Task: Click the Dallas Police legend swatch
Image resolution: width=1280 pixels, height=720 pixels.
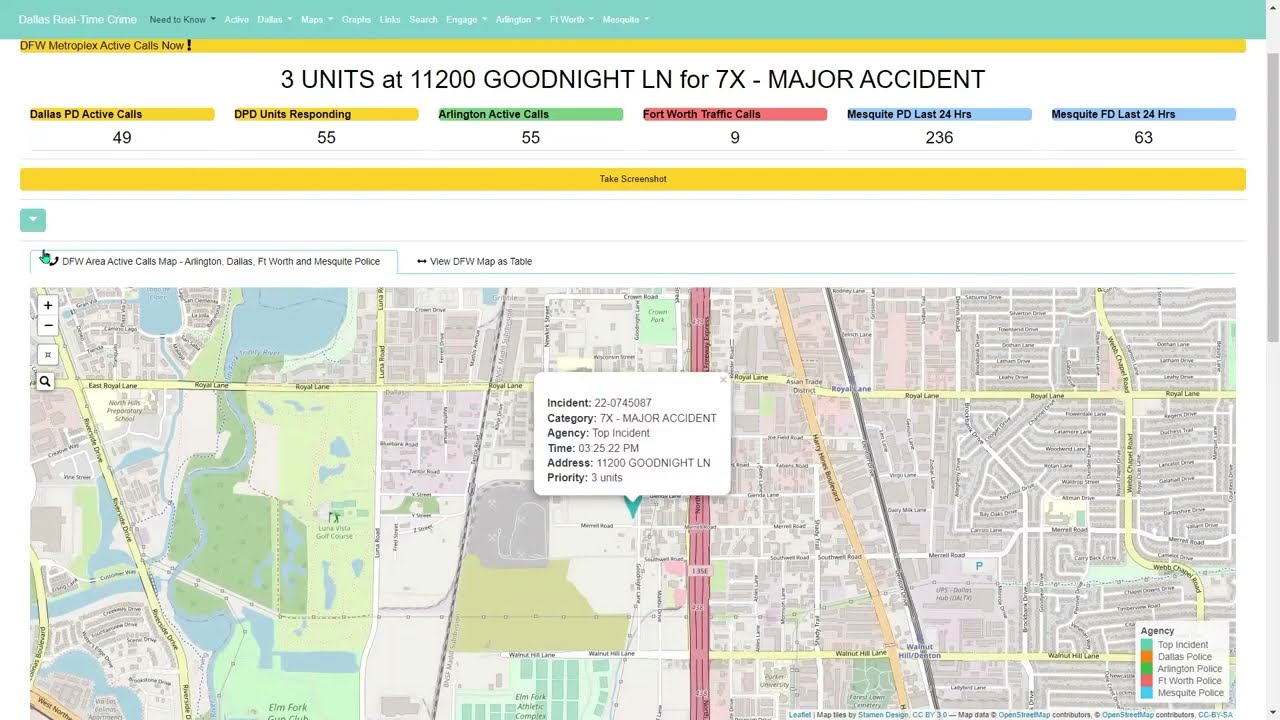Action: pos(1147,657)
